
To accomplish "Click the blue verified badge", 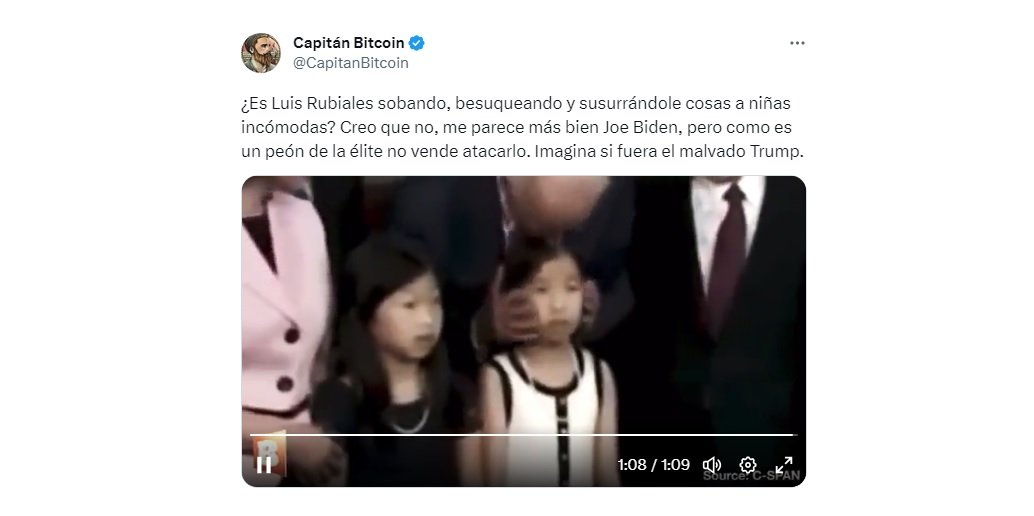I will click(417, 43).
